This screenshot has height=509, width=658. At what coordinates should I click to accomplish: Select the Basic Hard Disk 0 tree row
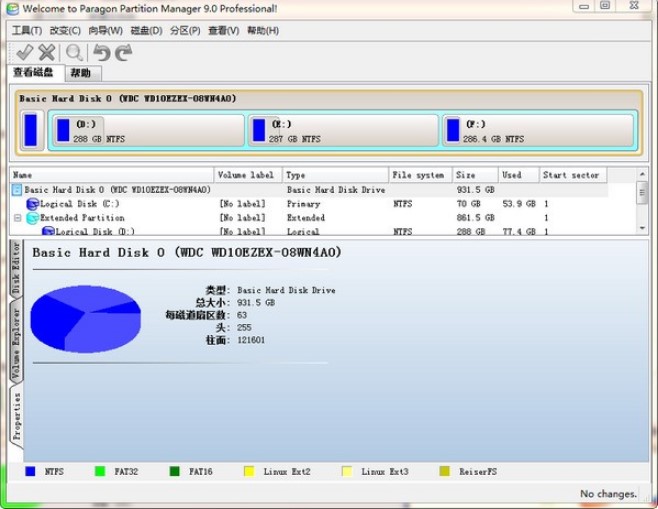tap(309, 190)
